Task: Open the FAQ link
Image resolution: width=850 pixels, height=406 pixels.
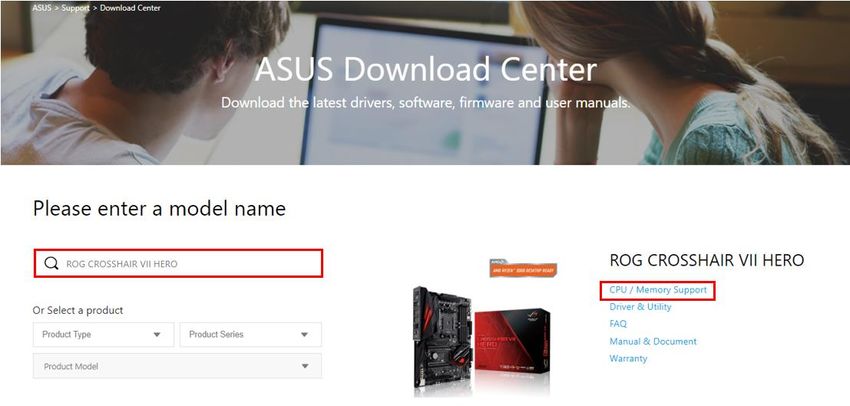Action: pos(618,324)
